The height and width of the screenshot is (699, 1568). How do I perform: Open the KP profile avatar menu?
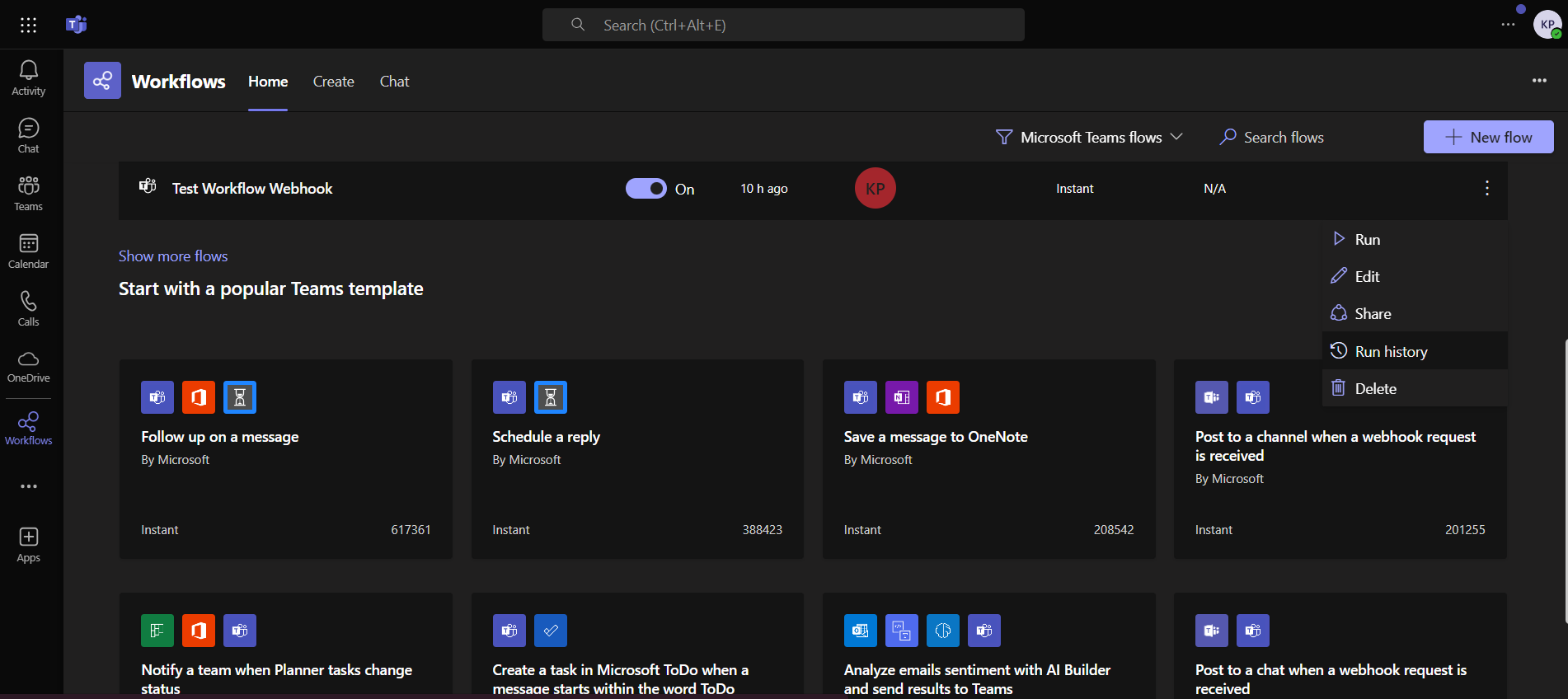(1547, 25)
